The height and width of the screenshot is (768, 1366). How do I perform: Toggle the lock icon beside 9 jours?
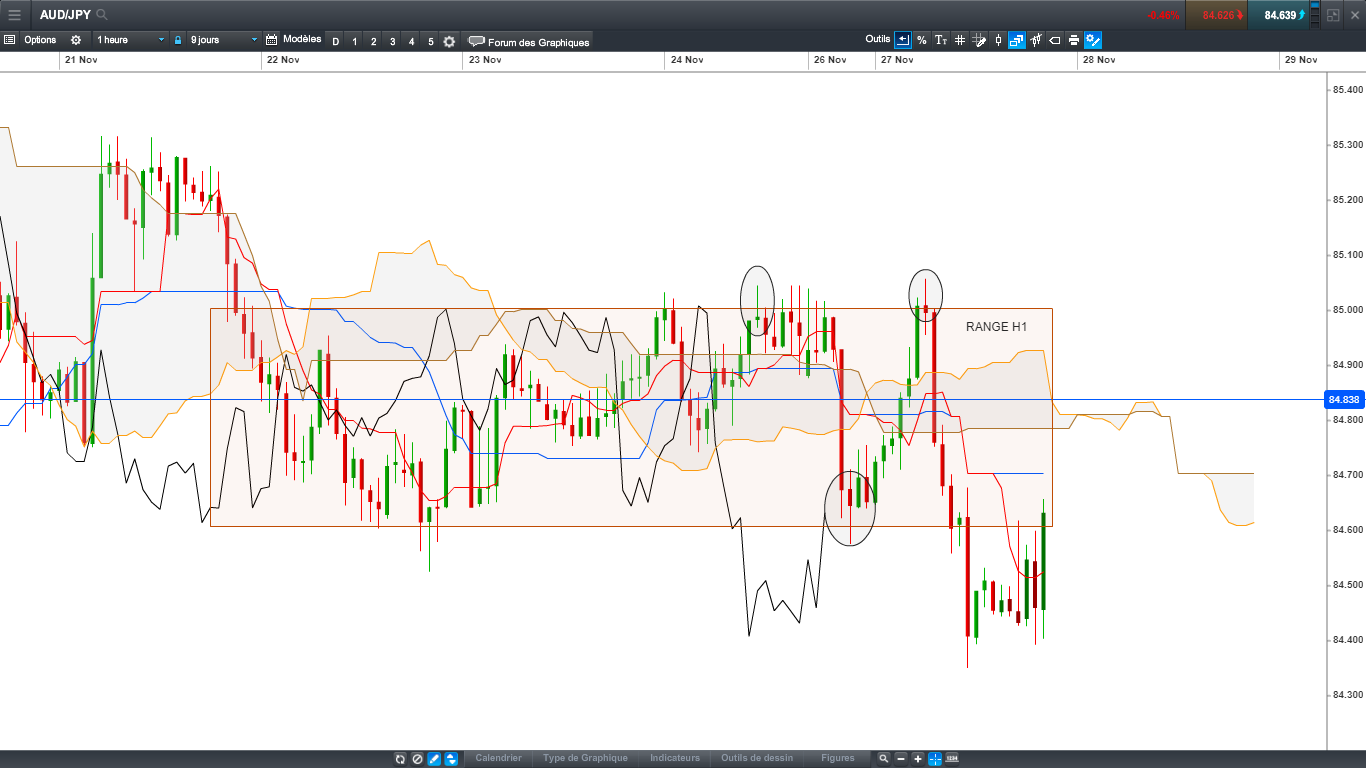coord(178,40)
